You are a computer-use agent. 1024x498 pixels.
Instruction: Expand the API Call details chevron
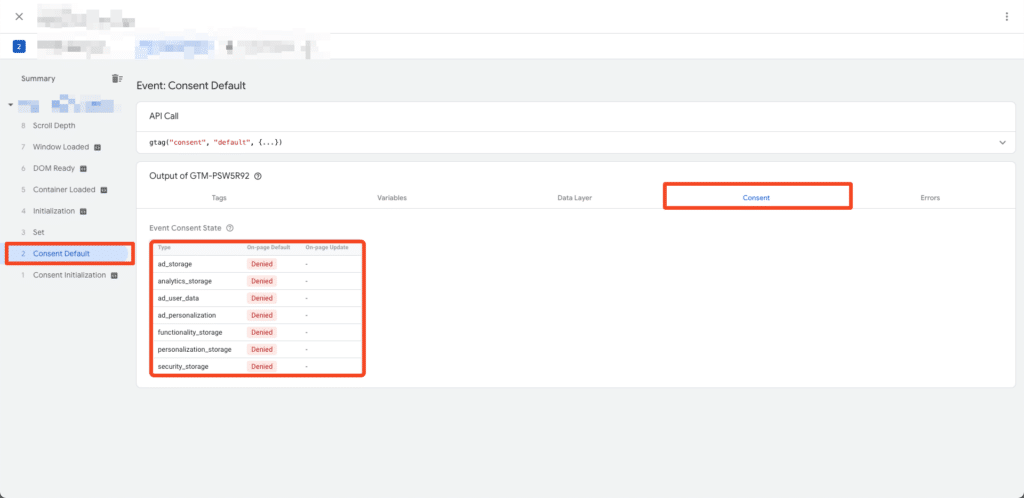pyautogui.click(x=1002, y=142)
